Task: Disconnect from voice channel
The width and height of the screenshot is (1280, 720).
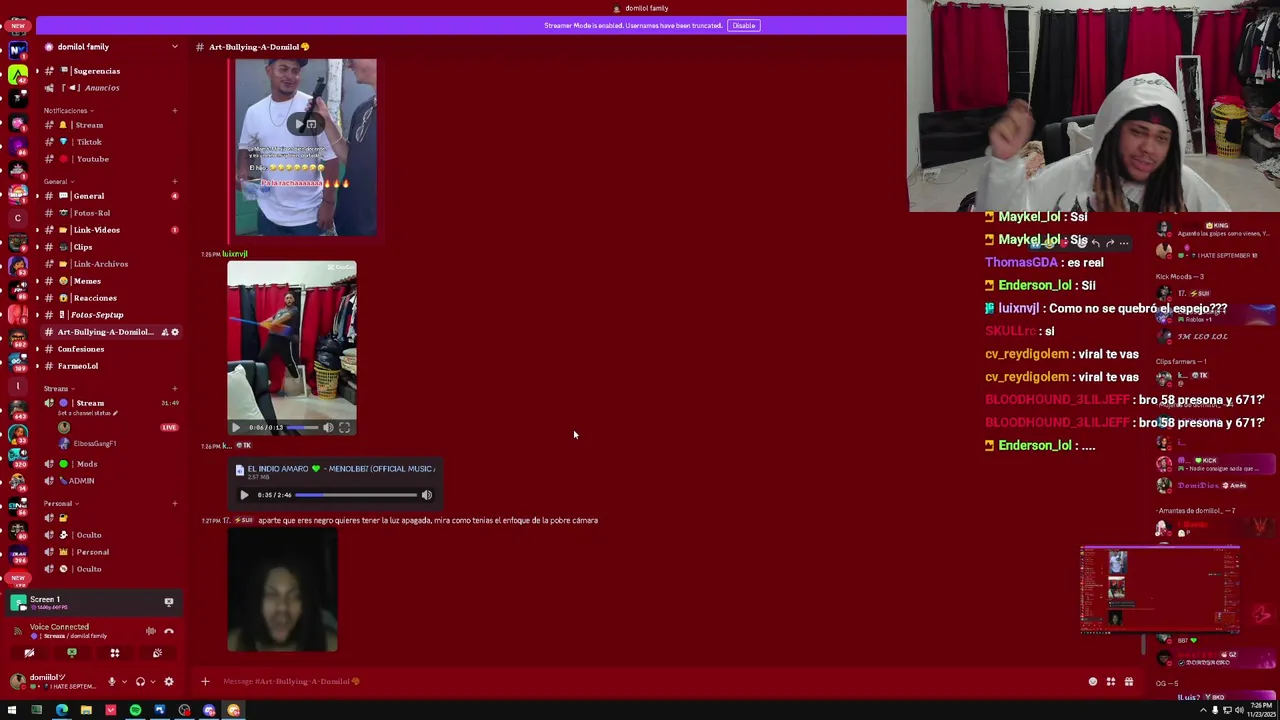Action: coord(169,631)
